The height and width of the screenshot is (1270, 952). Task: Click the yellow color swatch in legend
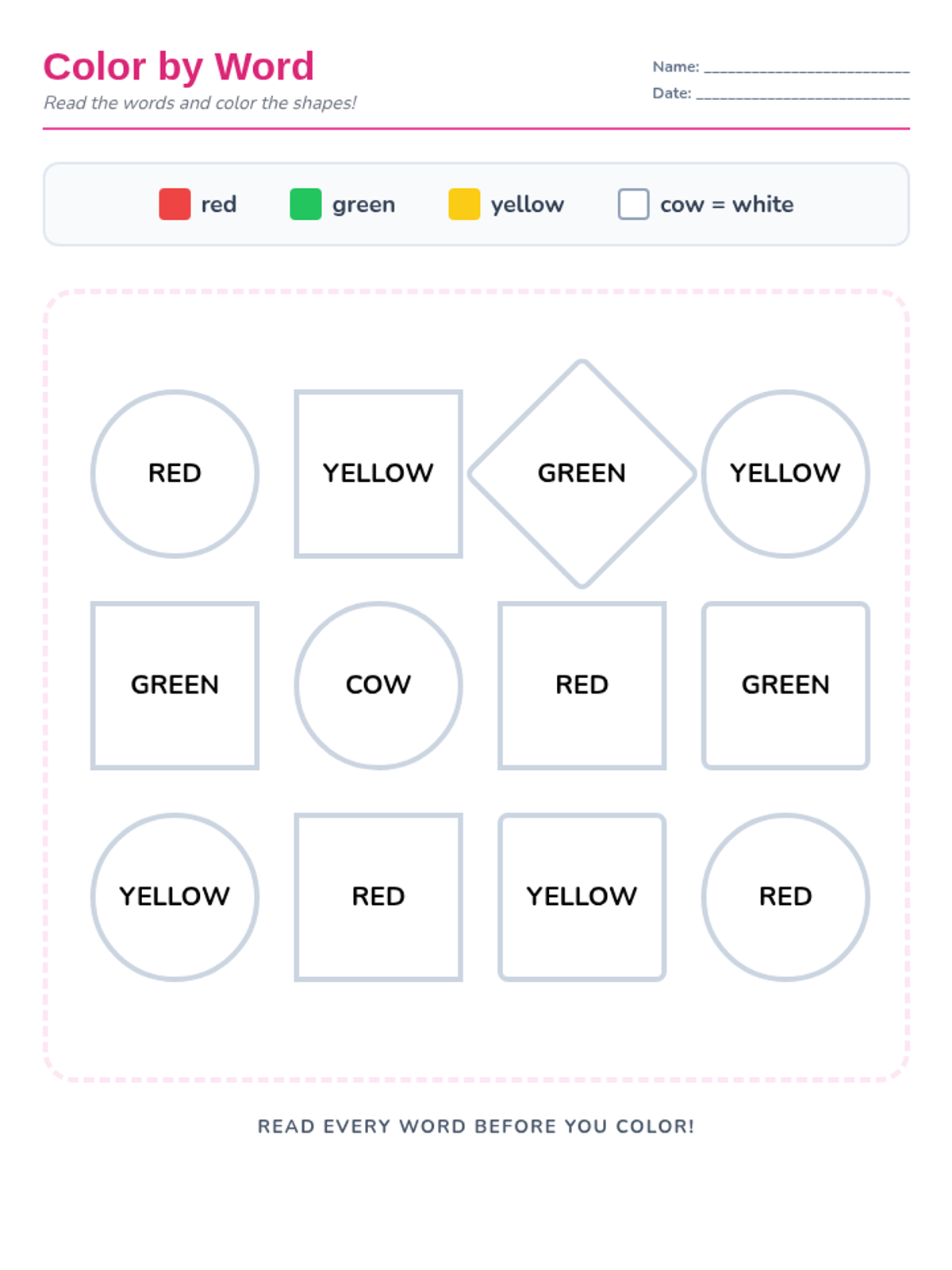click(464, 204)
